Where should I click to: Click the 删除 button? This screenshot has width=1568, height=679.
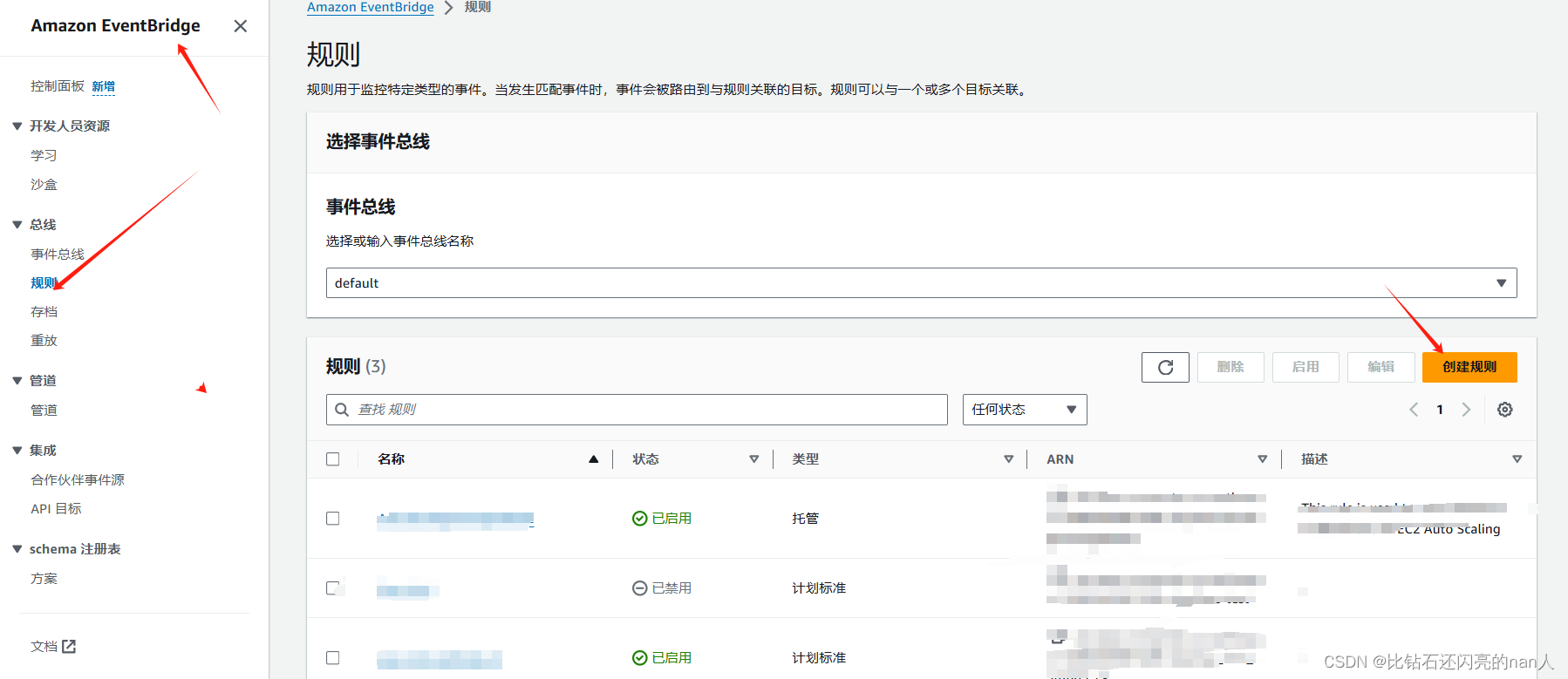[1231, 367]
